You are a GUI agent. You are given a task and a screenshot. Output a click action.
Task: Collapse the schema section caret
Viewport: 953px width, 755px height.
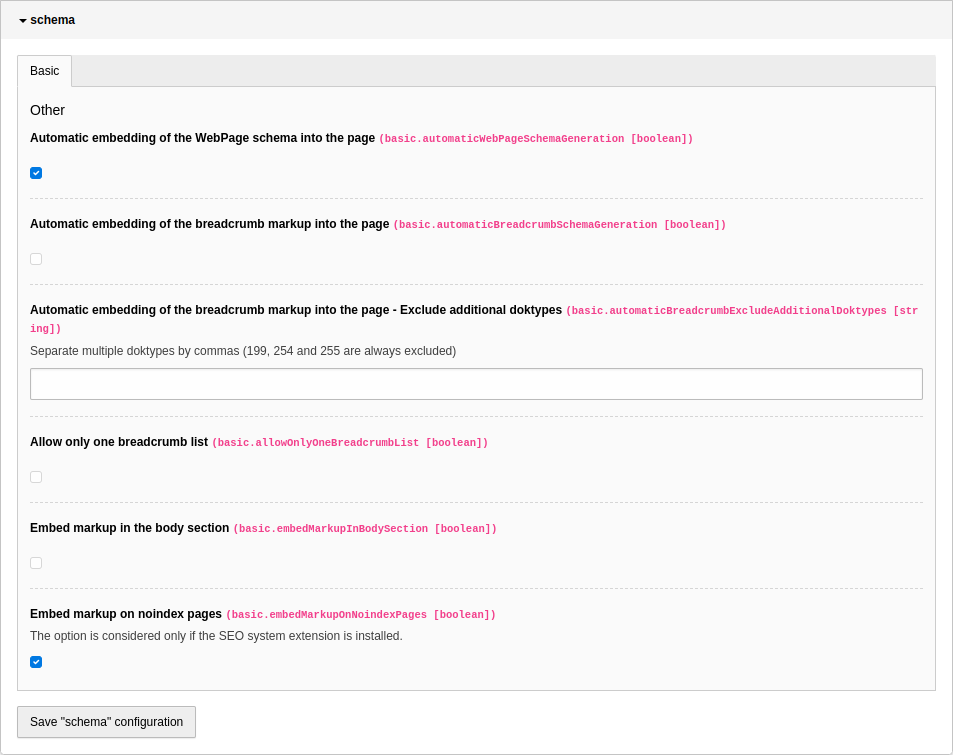23,21
